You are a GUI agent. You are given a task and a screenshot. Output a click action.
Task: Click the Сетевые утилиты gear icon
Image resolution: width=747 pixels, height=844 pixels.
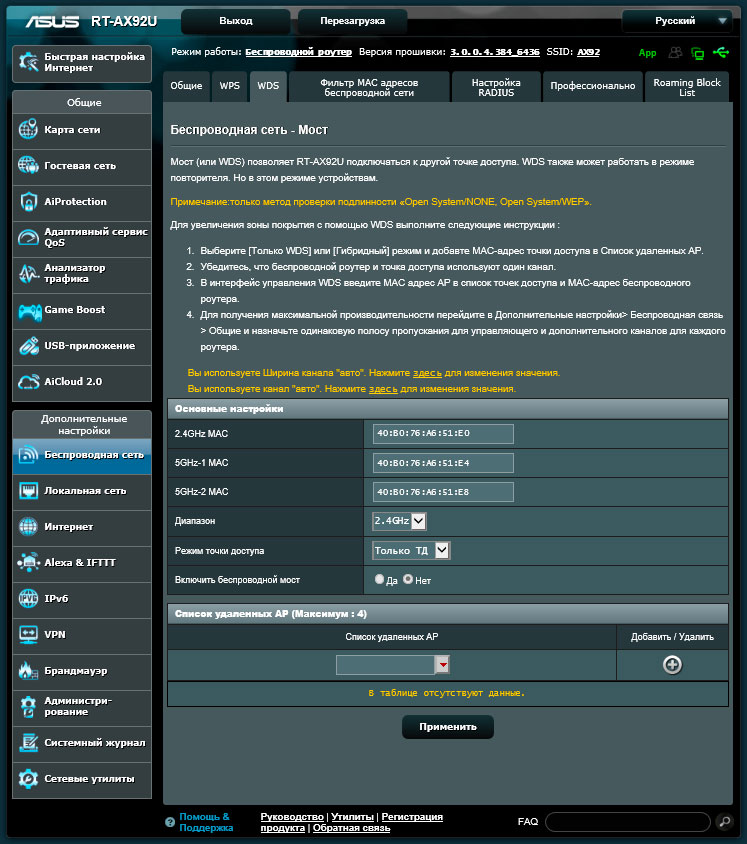(28, 779)
